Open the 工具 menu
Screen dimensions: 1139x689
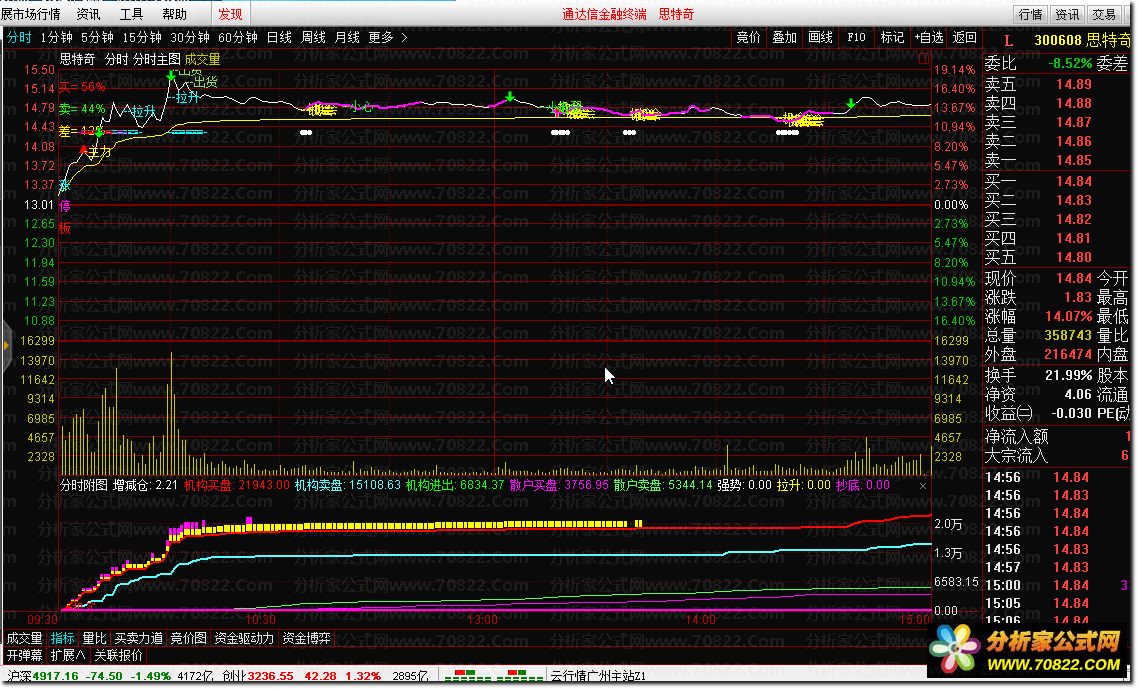click(x=131, y=14)
